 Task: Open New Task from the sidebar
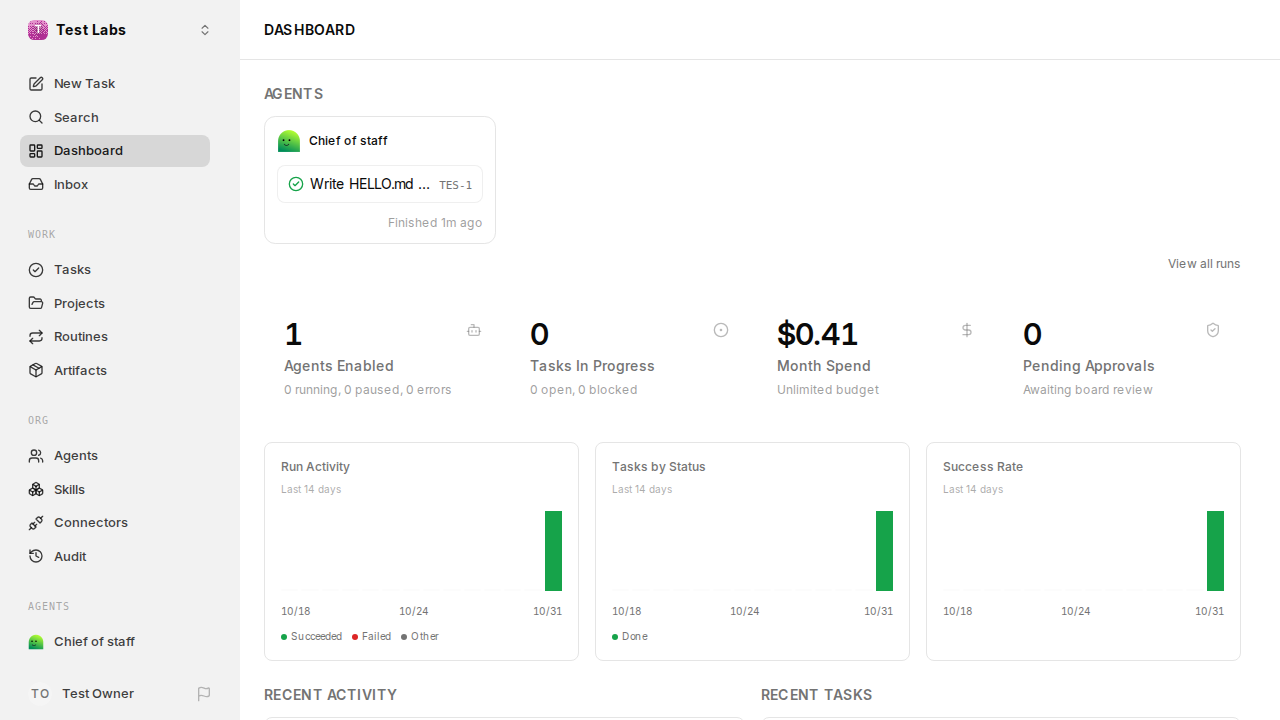pos(115,84)
